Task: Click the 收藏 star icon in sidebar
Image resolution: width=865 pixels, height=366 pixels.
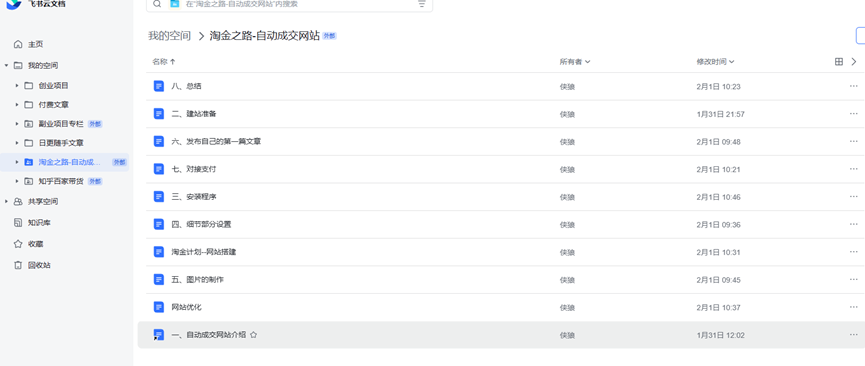Action: coord(18,243)
